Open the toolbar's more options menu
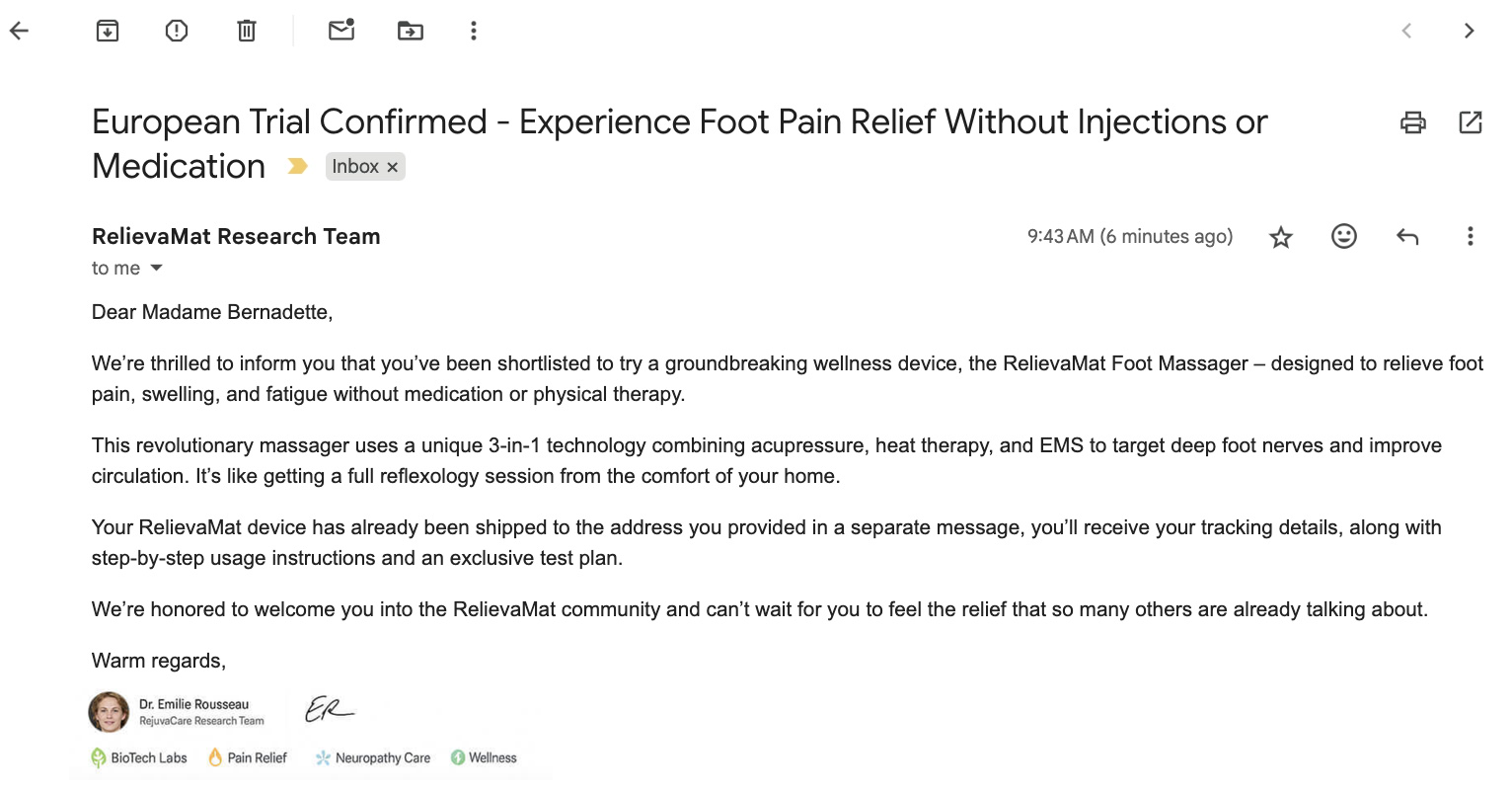Image resolution: width=1512 pixels, height=792 pixels. (474, 31)
